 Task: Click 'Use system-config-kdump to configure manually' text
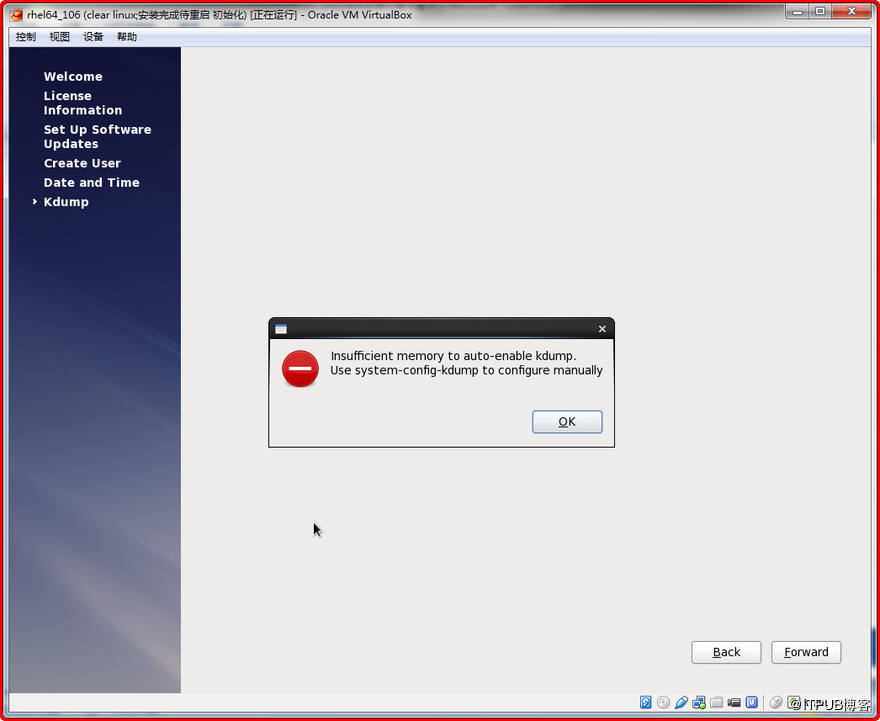click(x=466, y=370)
